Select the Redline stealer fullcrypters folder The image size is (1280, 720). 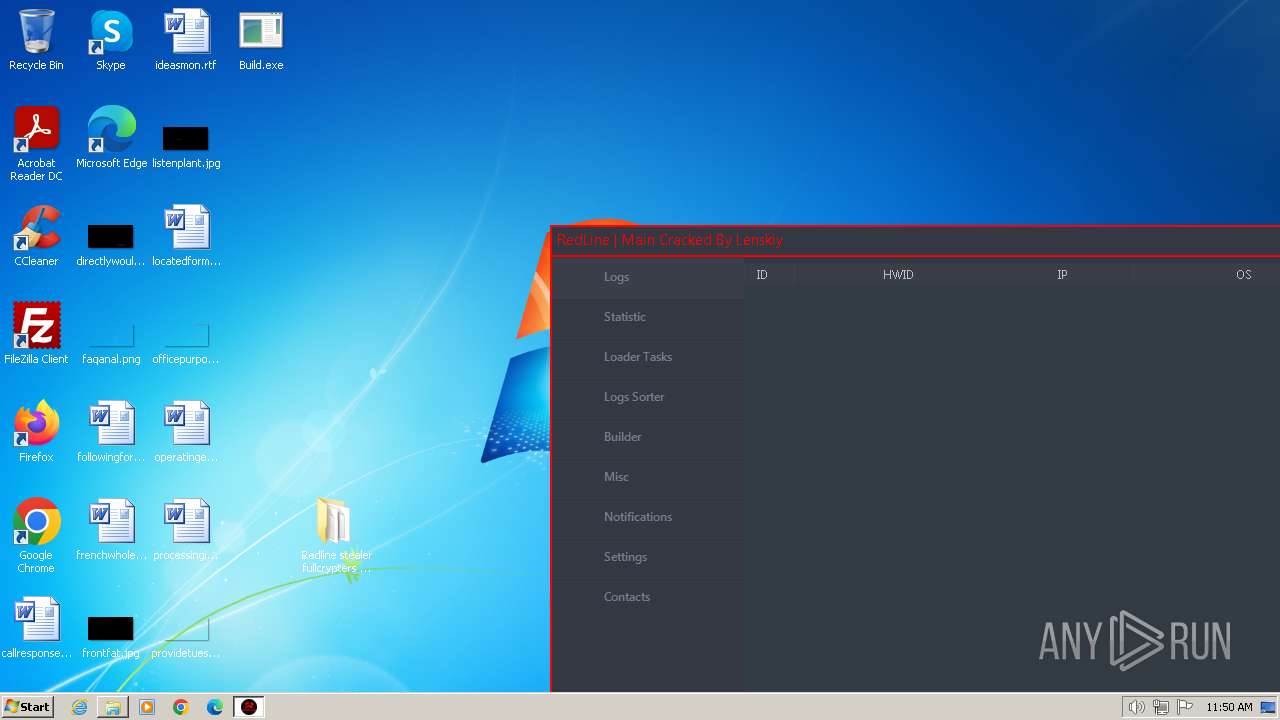click(x=336, y=536)
